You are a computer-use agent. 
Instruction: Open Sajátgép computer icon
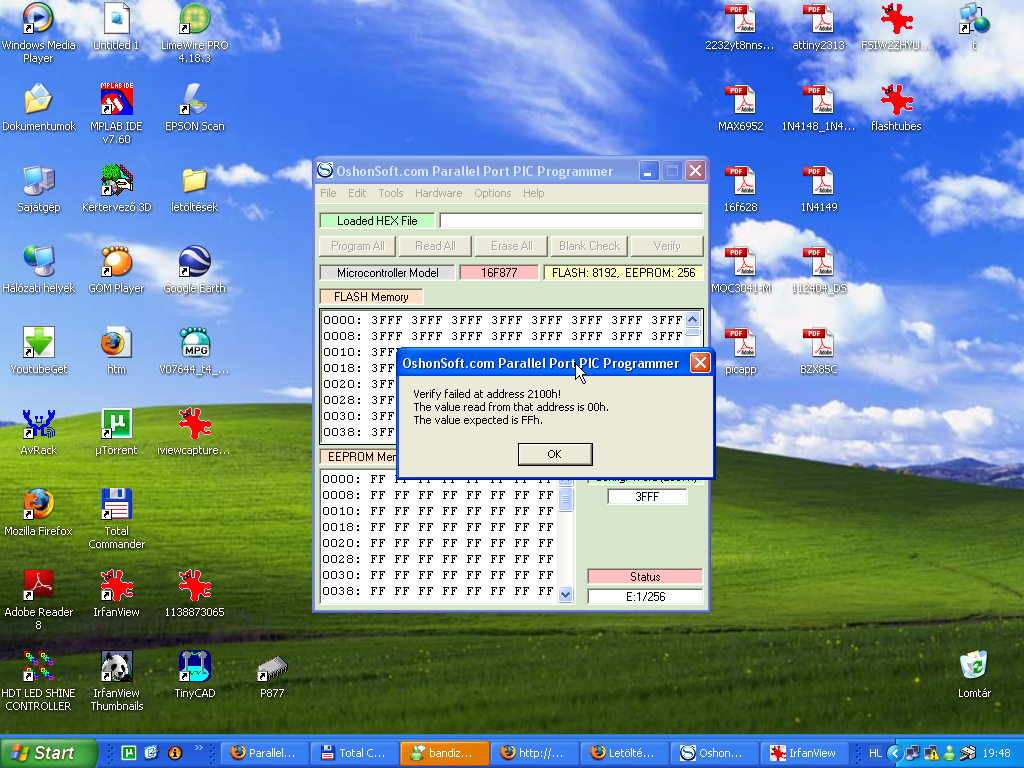point(39,189)
